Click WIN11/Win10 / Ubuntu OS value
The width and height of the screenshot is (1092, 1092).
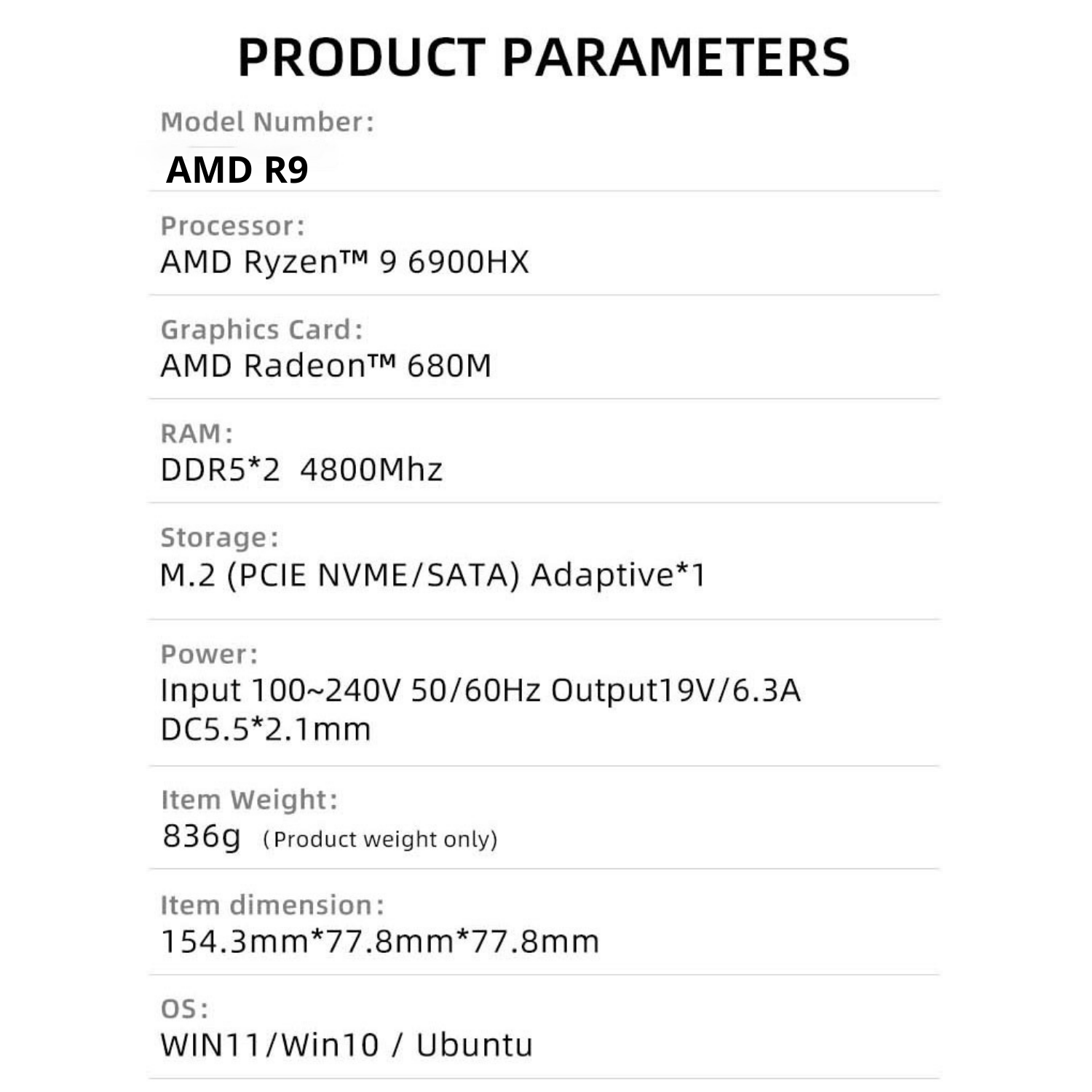pyautogui.click(x=347, y=1045)
